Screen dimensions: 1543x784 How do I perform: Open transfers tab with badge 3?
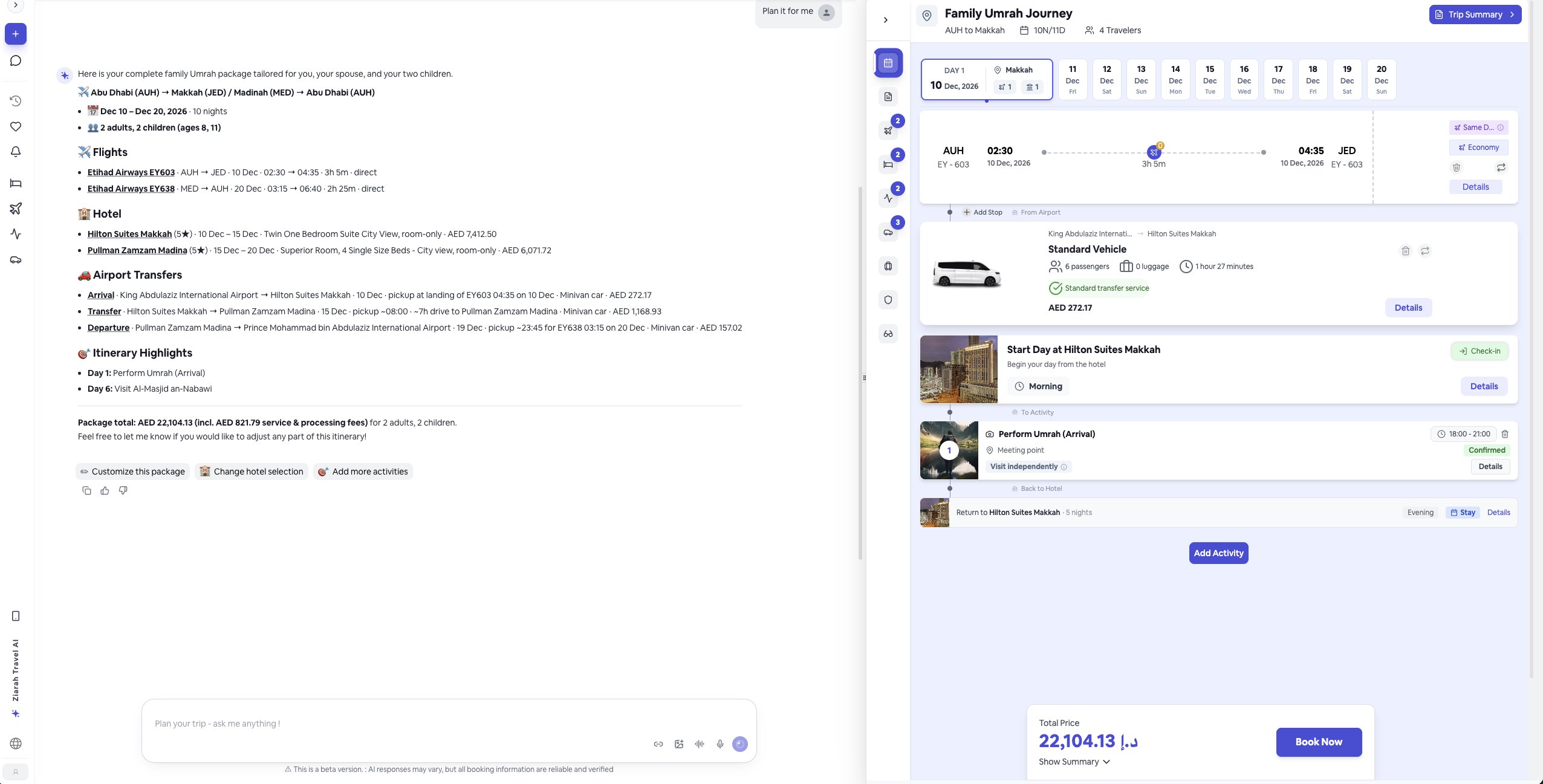tap(888, 232)
